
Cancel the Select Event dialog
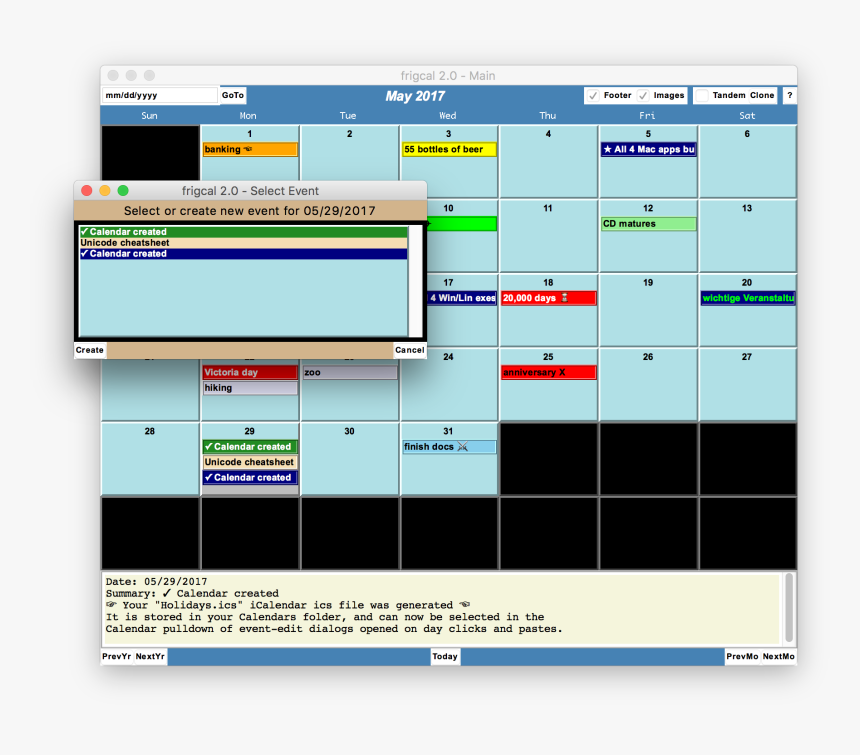(x=409, y=350)
